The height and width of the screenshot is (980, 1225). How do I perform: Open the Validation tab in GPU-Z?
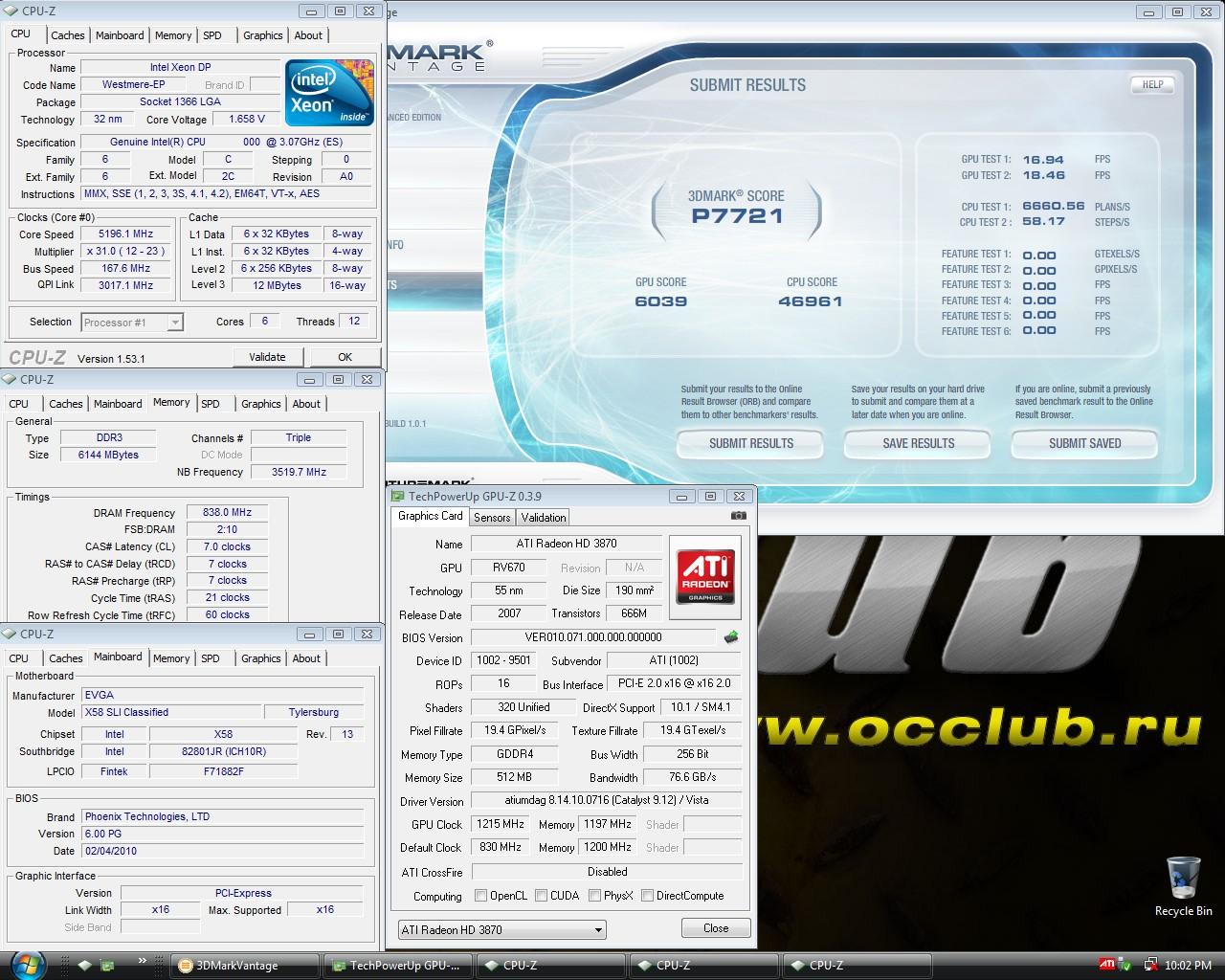544,518
